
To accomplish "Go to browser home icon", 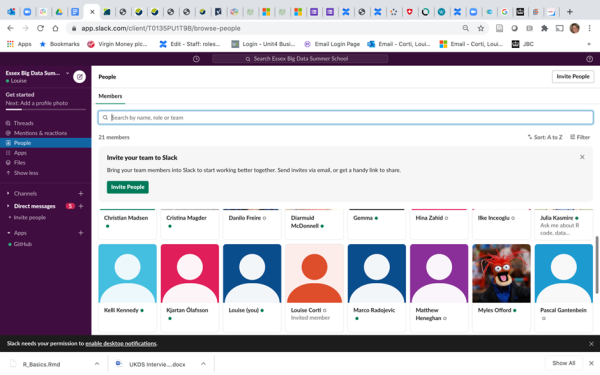I will [x=55, y=28].
